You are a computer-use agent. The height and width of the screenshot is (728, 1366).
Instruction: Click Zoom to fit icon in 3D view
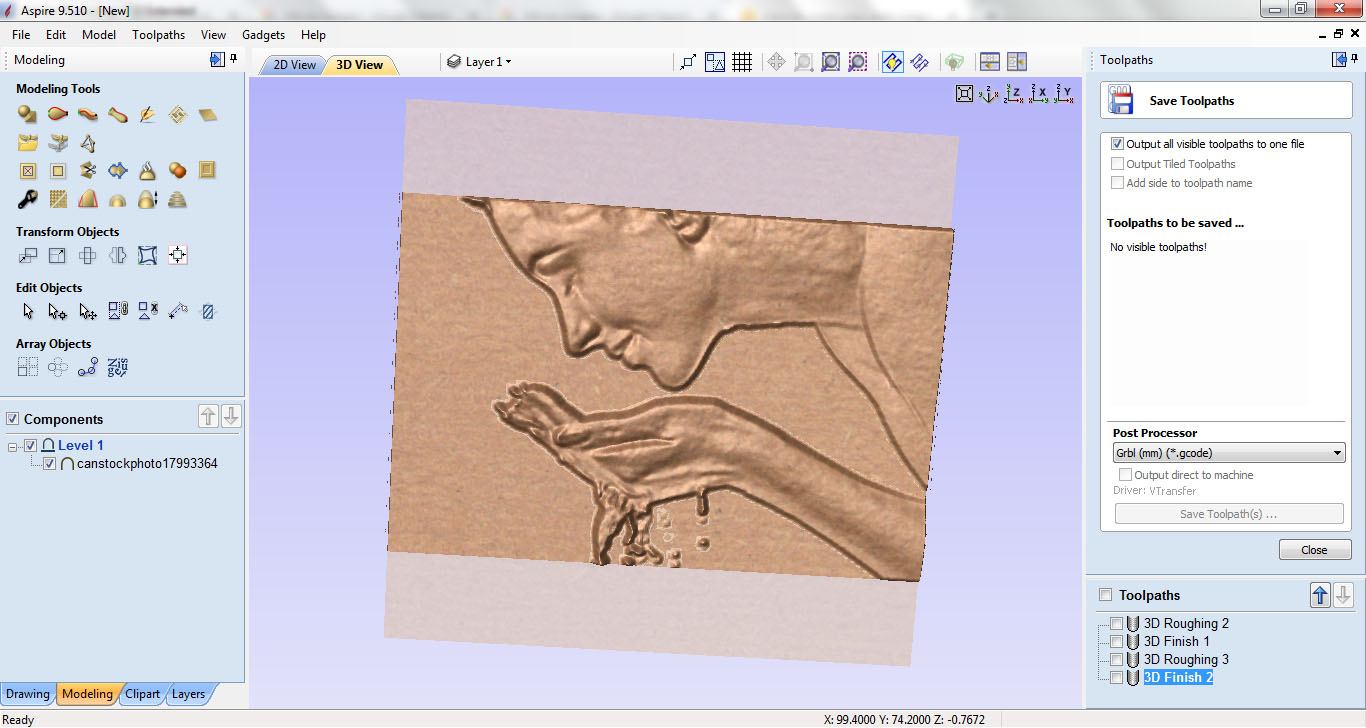point(964,94)
